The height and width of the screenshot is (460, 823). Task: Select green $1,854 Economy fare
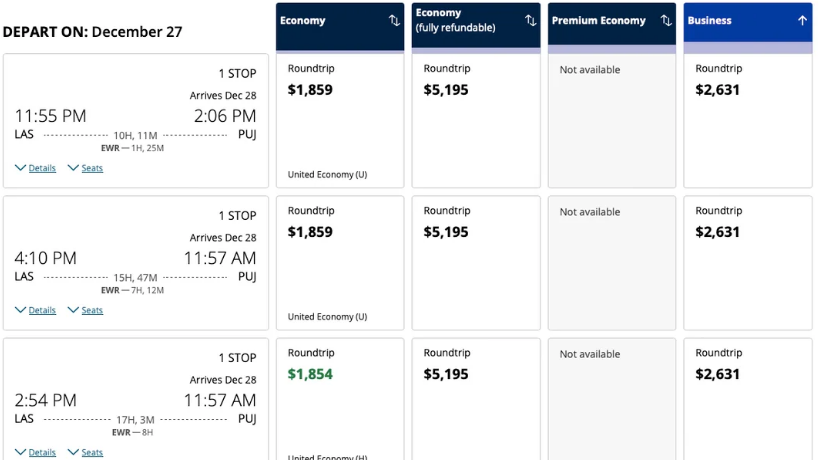point(340,398)
